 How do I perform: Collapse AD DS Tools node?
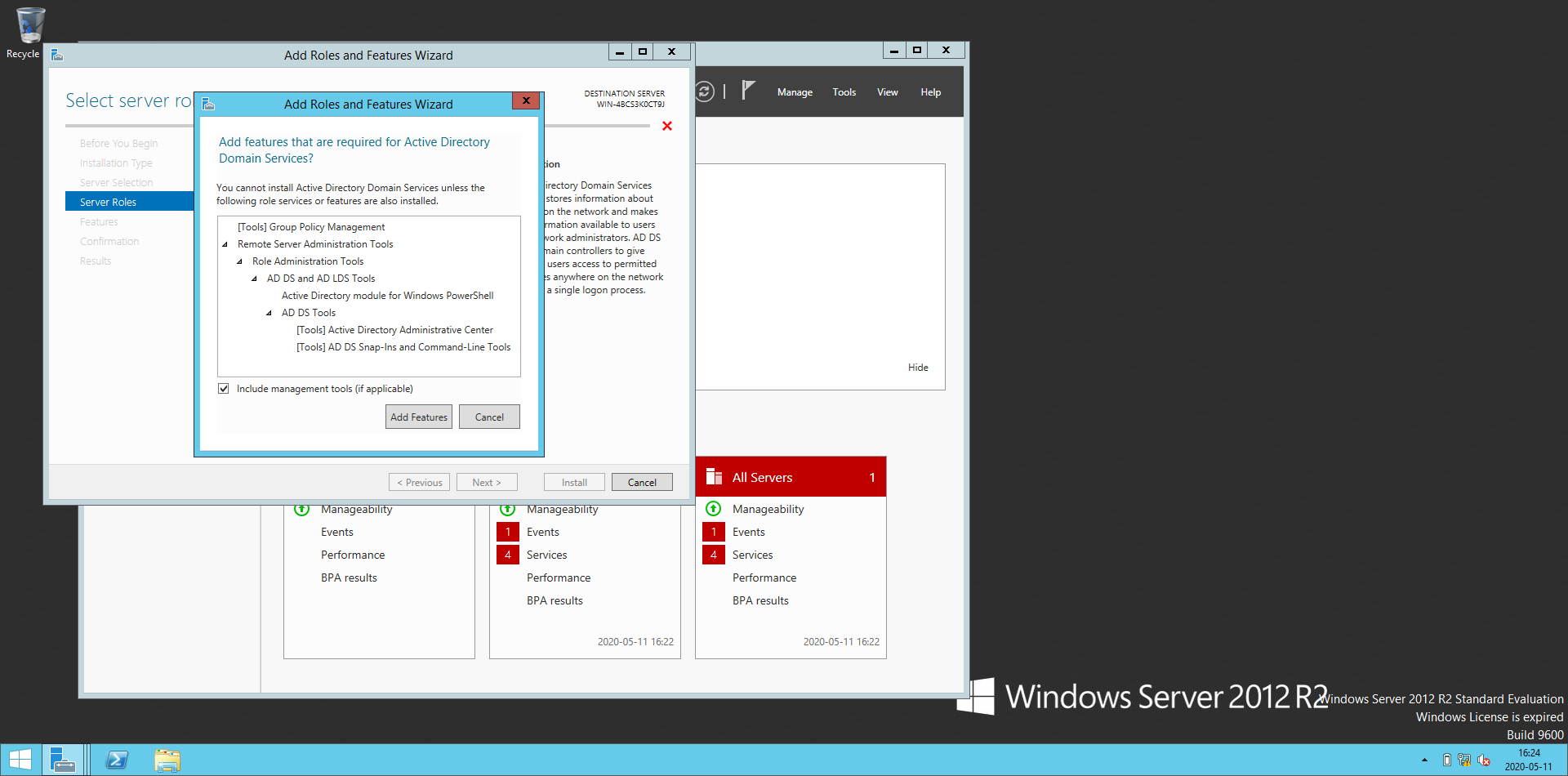click(x=269, y=313)
